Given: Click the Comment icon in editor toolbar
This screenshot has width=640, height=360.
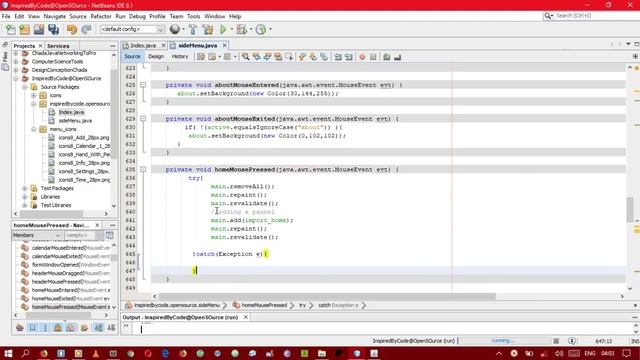Looking at the screenshot, I should tap(387, 57).
